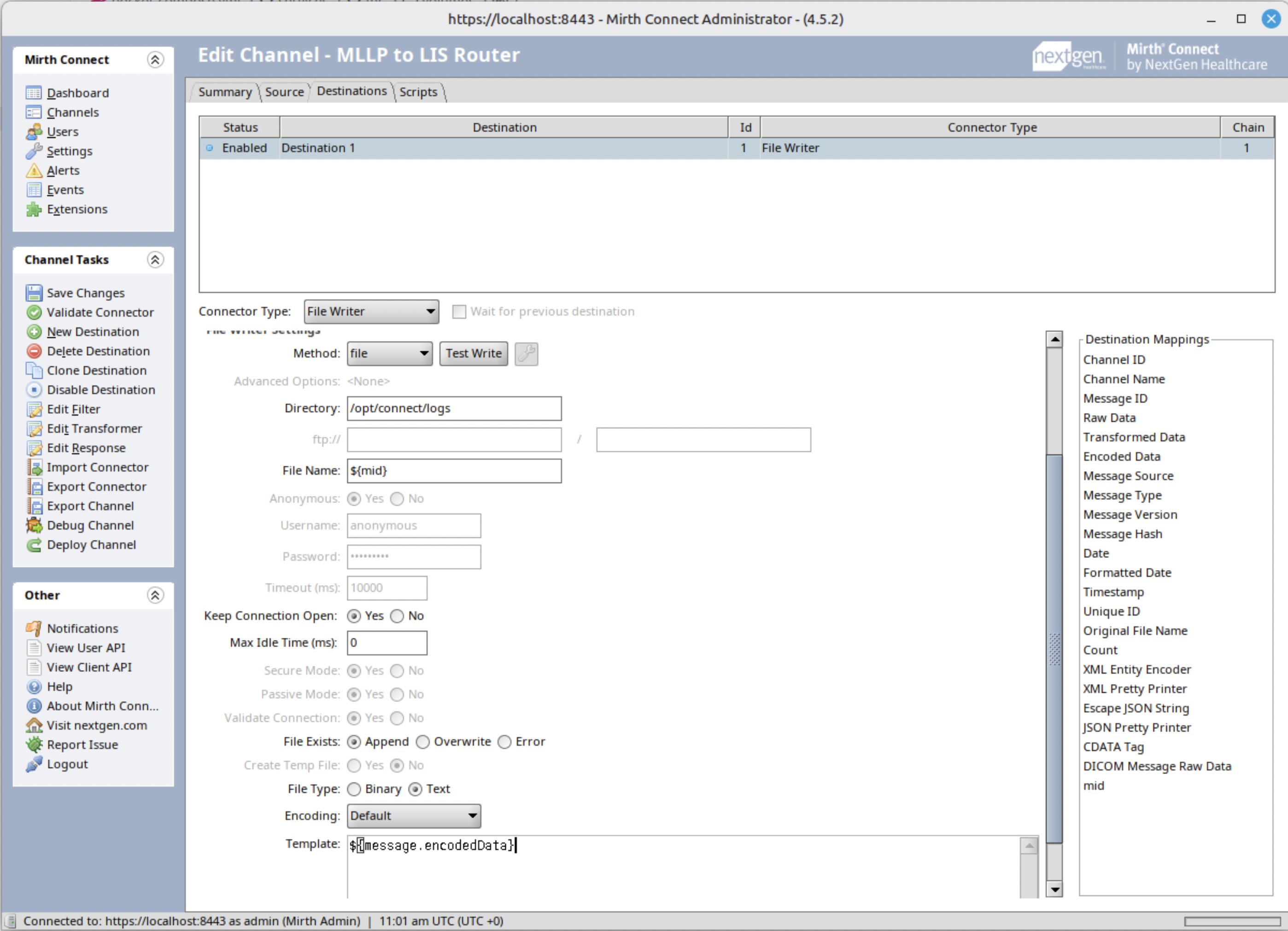
Task: Run Validate Connector
Action: pyautogui.click(x=100, y=312)
